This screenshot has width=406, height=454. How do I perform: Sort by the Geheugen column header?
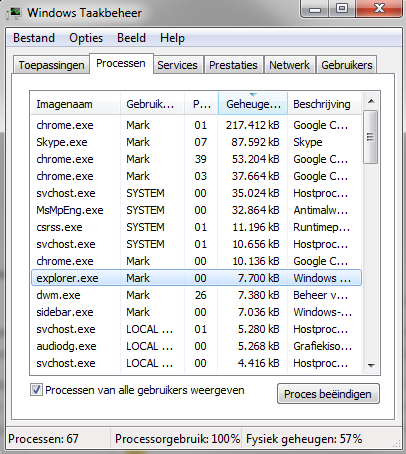pyautogui.click(x=253, y=104)
